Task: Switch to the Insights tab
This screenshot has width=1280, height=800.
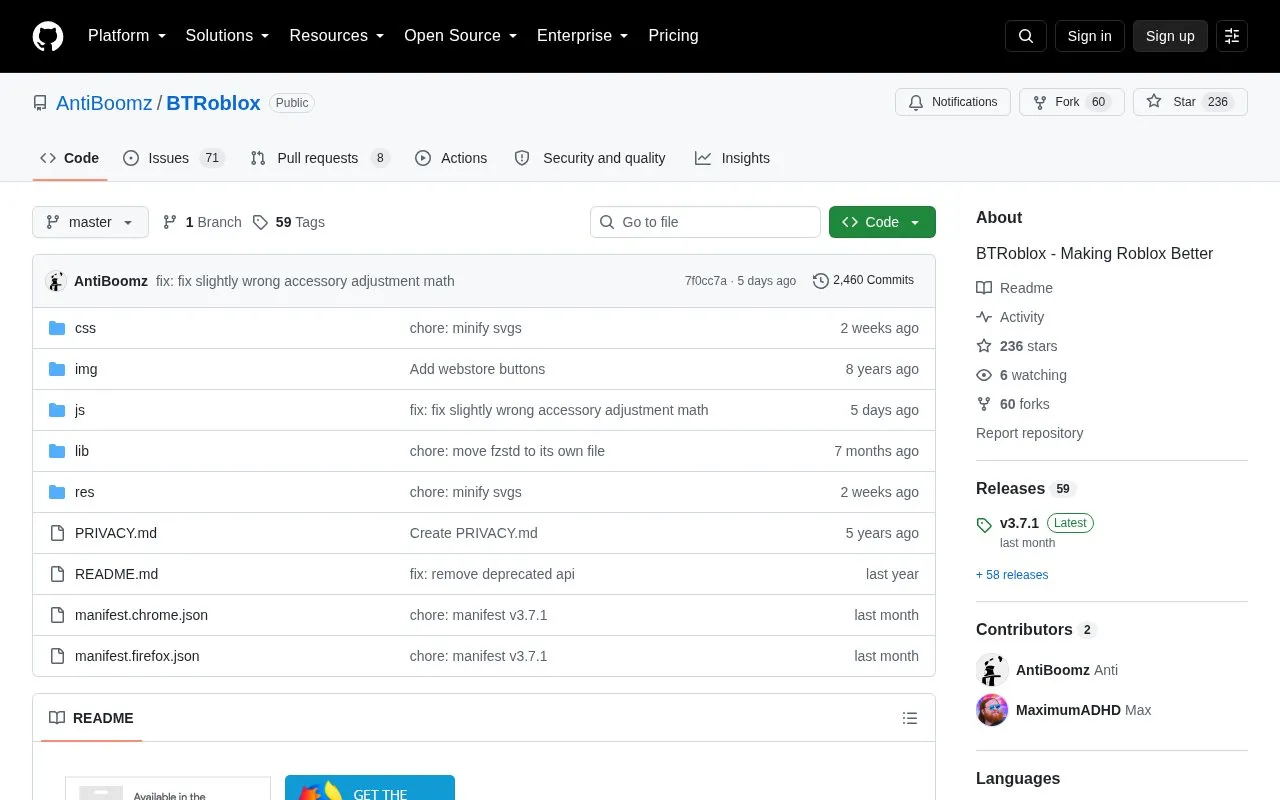Action: click(x=733, y=158)
